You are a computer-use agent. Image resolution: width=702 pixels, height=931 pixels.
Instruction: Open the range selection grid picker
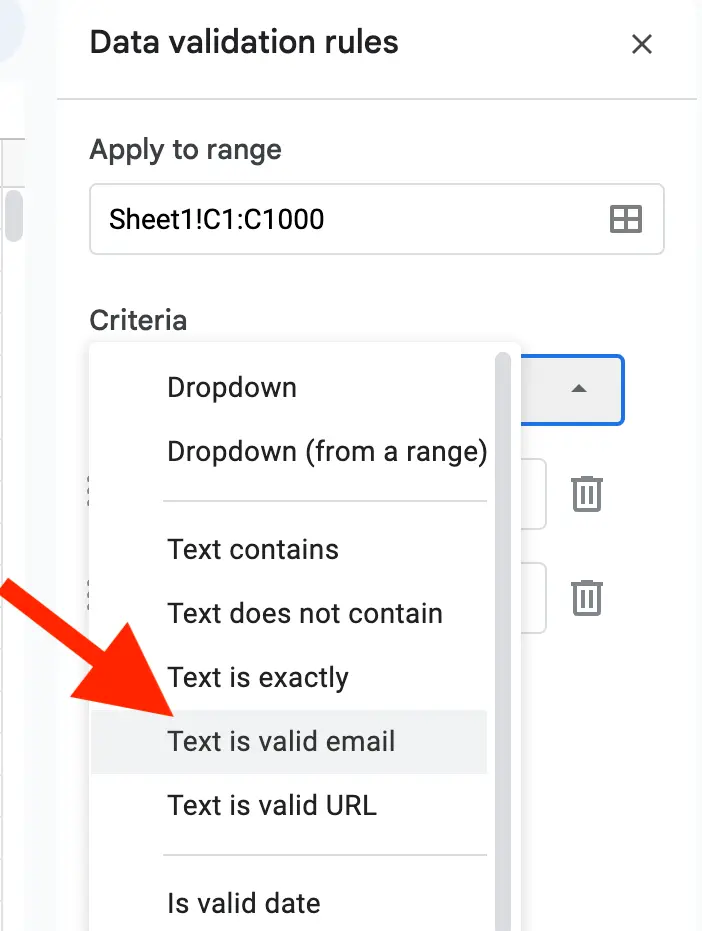pos(625,219)
